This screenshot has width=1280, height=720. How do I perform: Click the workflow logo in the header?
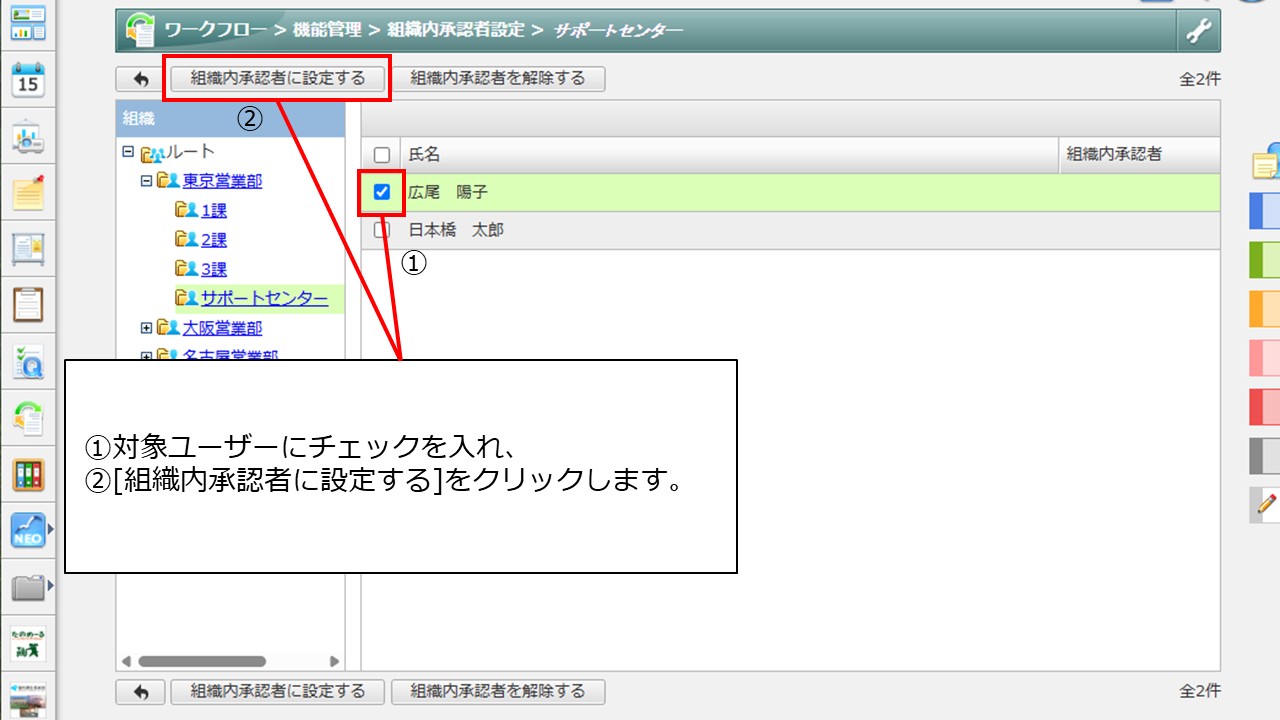pos(140,31)
